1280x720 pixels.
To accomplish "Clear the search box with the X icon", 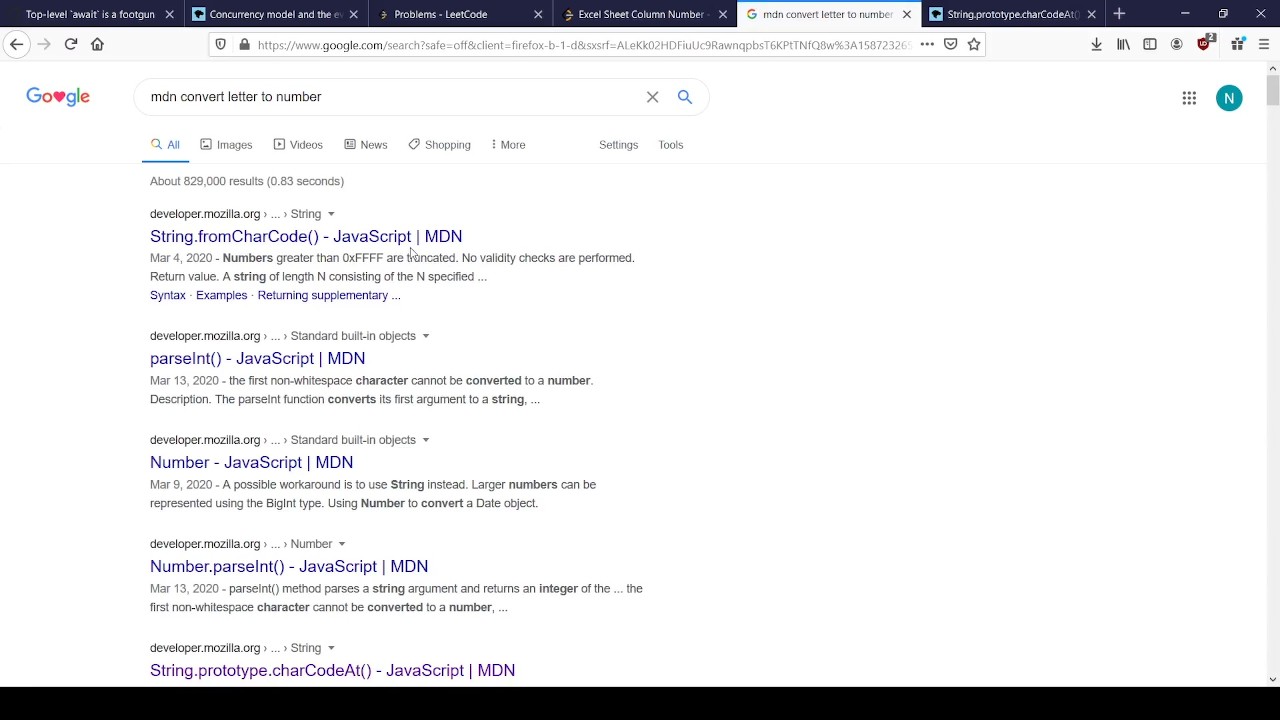I will pos(652,97).
